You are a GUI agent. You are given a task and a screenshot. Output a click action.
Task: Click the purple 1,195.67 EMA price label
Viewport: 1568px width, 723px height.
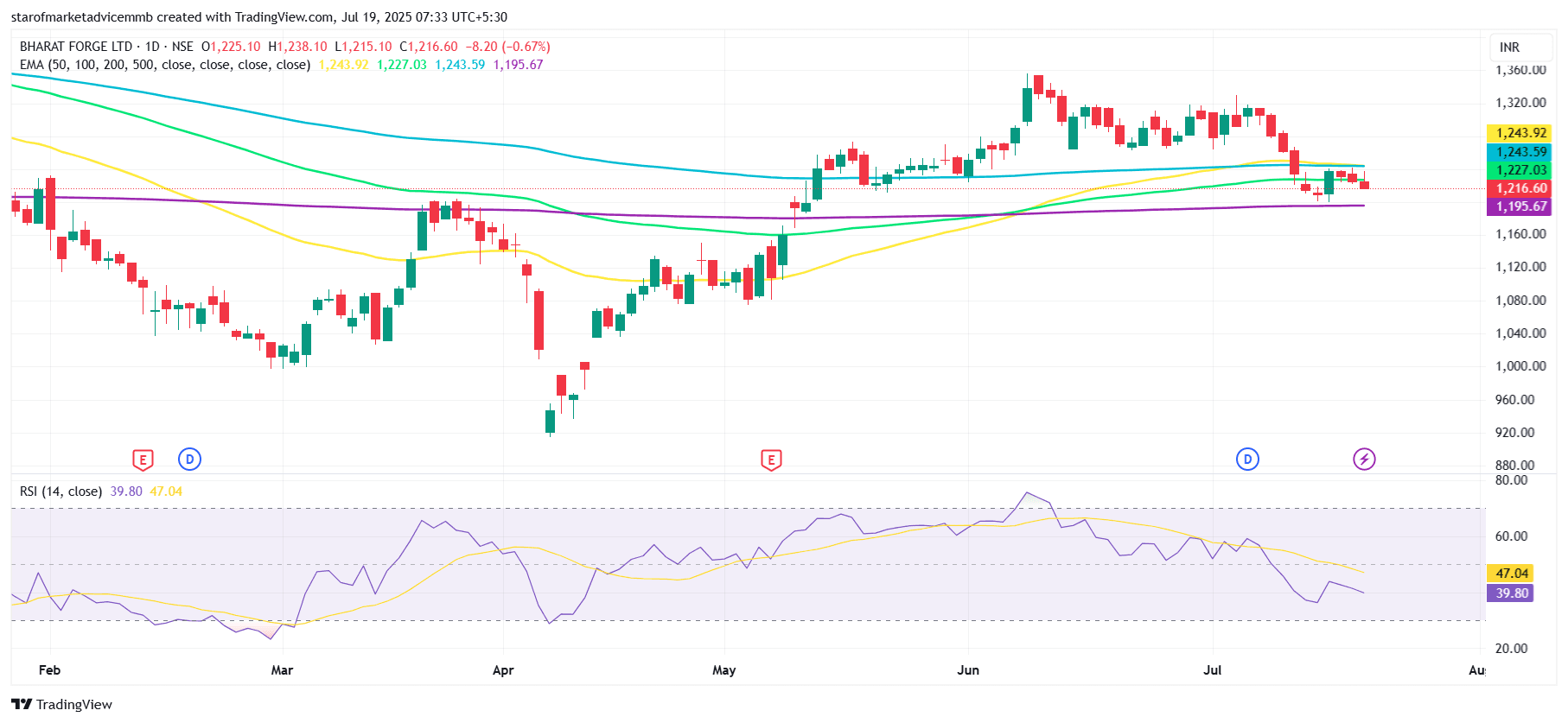coord(1520,206)
